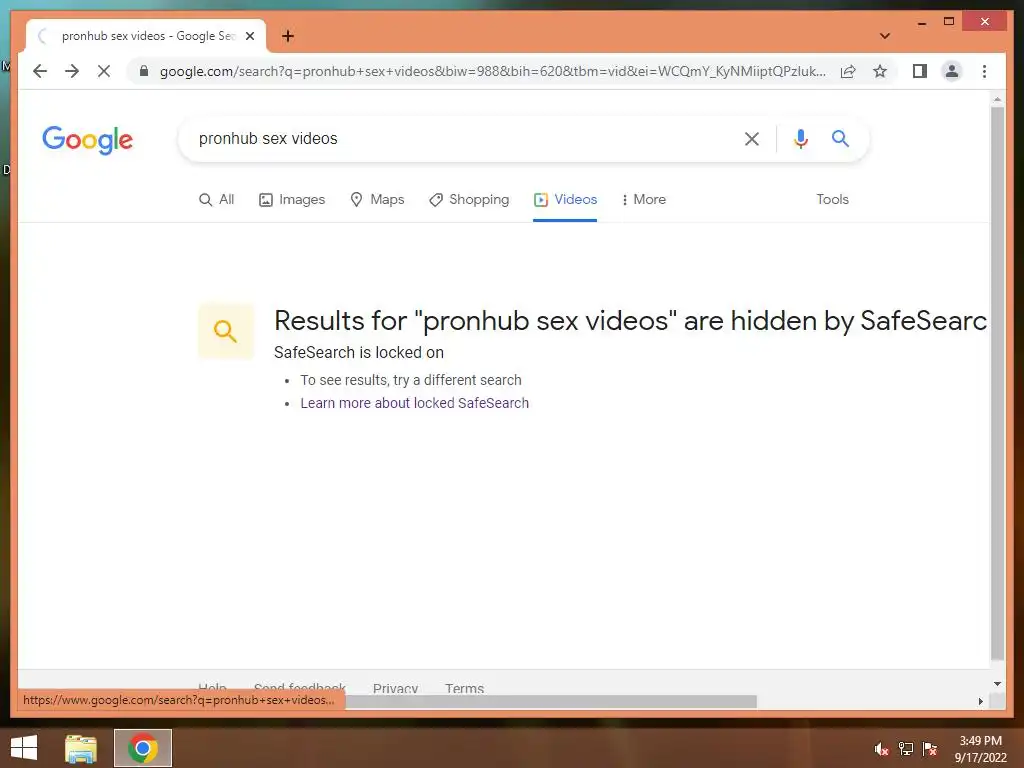This screenshot has height=768, width=1024.
Task: Open a new tab
Action: pyautogui.click(x=288, y=36)
